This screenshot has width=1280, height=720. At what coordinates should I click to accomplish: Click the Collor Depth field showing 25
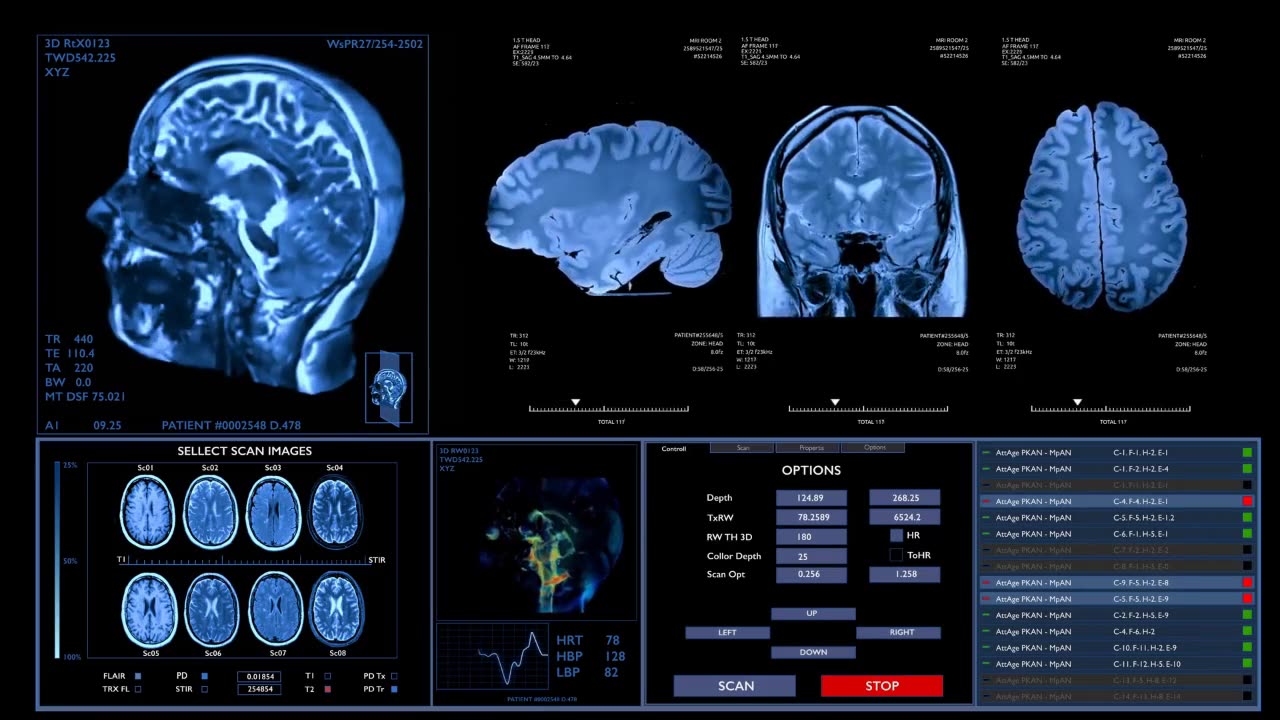pos(811,556)
